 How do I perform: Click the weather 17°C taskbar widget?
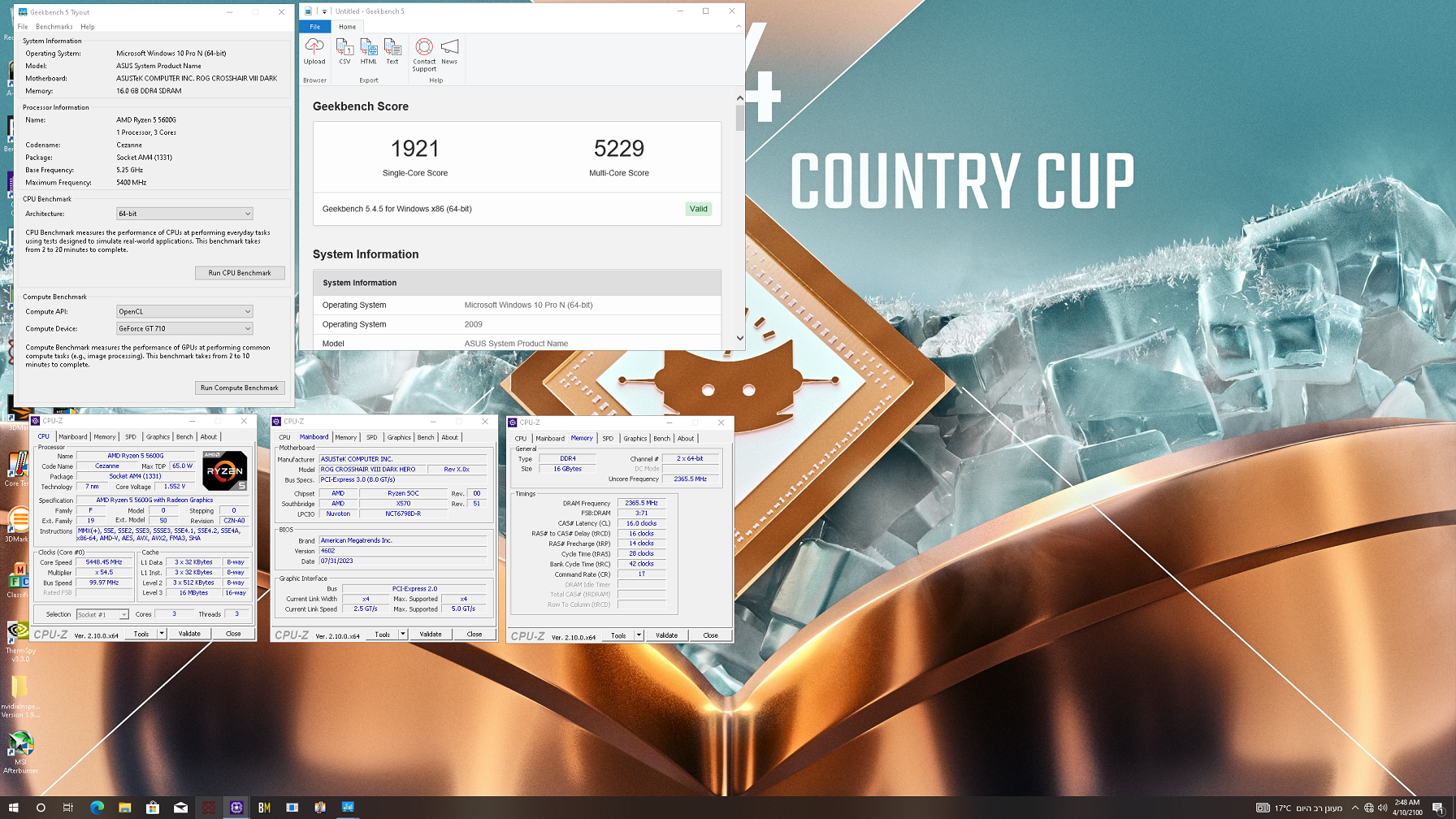1300,808
